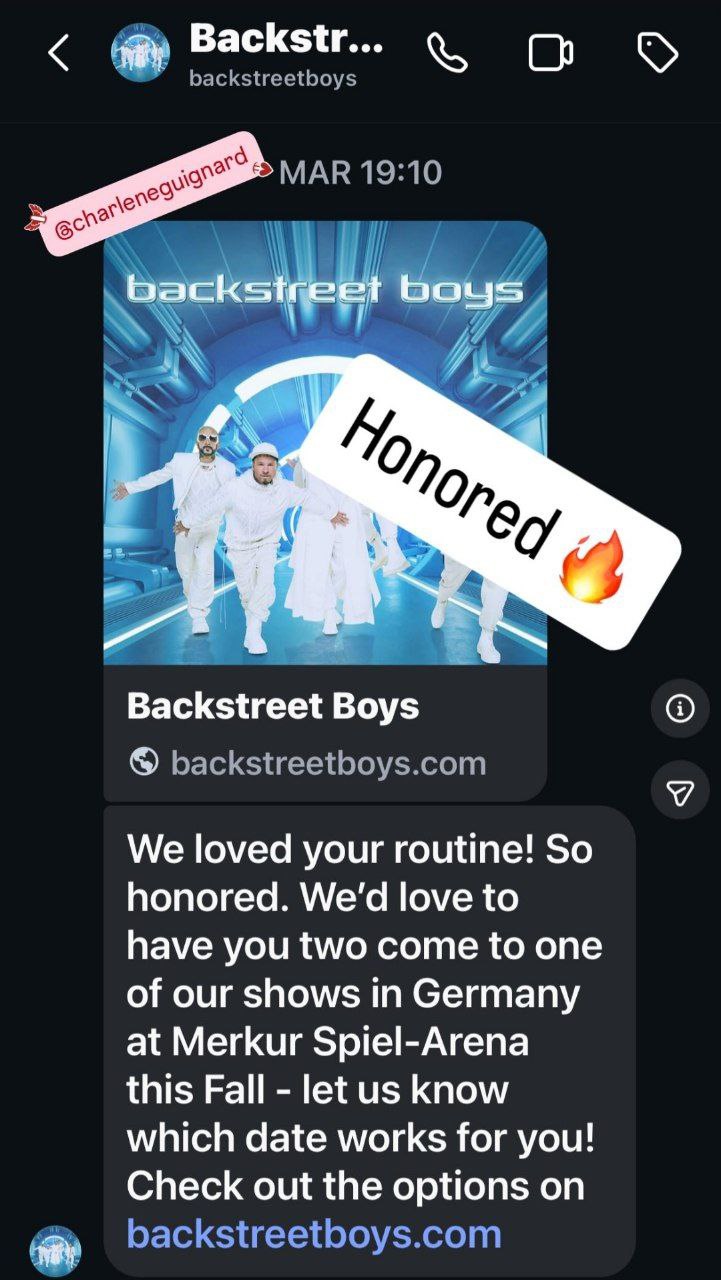Tap the backstreetboys username under the title

pos(273,79)
